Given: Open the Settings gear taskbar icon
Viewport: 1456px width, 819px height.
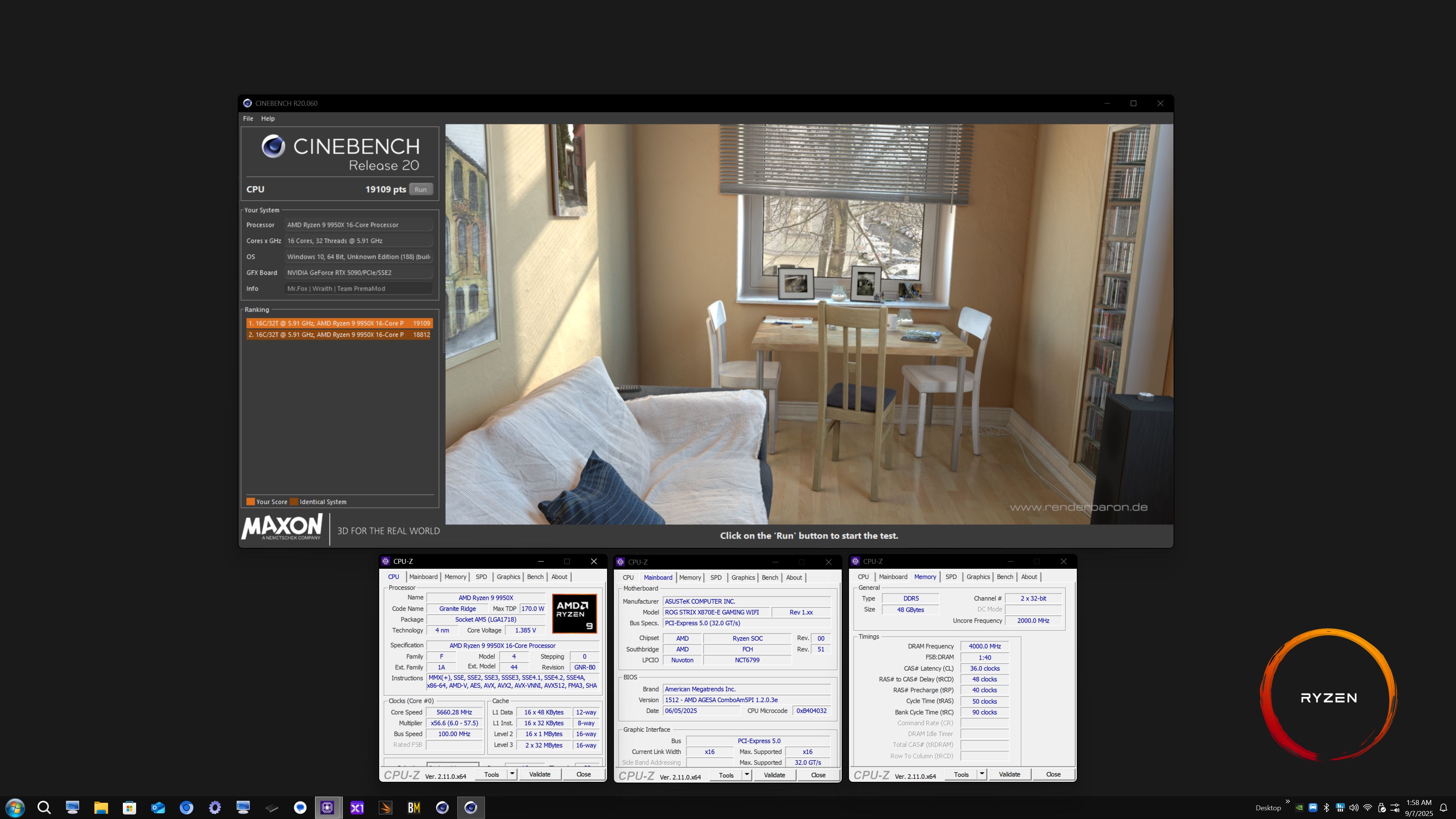Looking at the screenshot, I should [x=215, y=807].
